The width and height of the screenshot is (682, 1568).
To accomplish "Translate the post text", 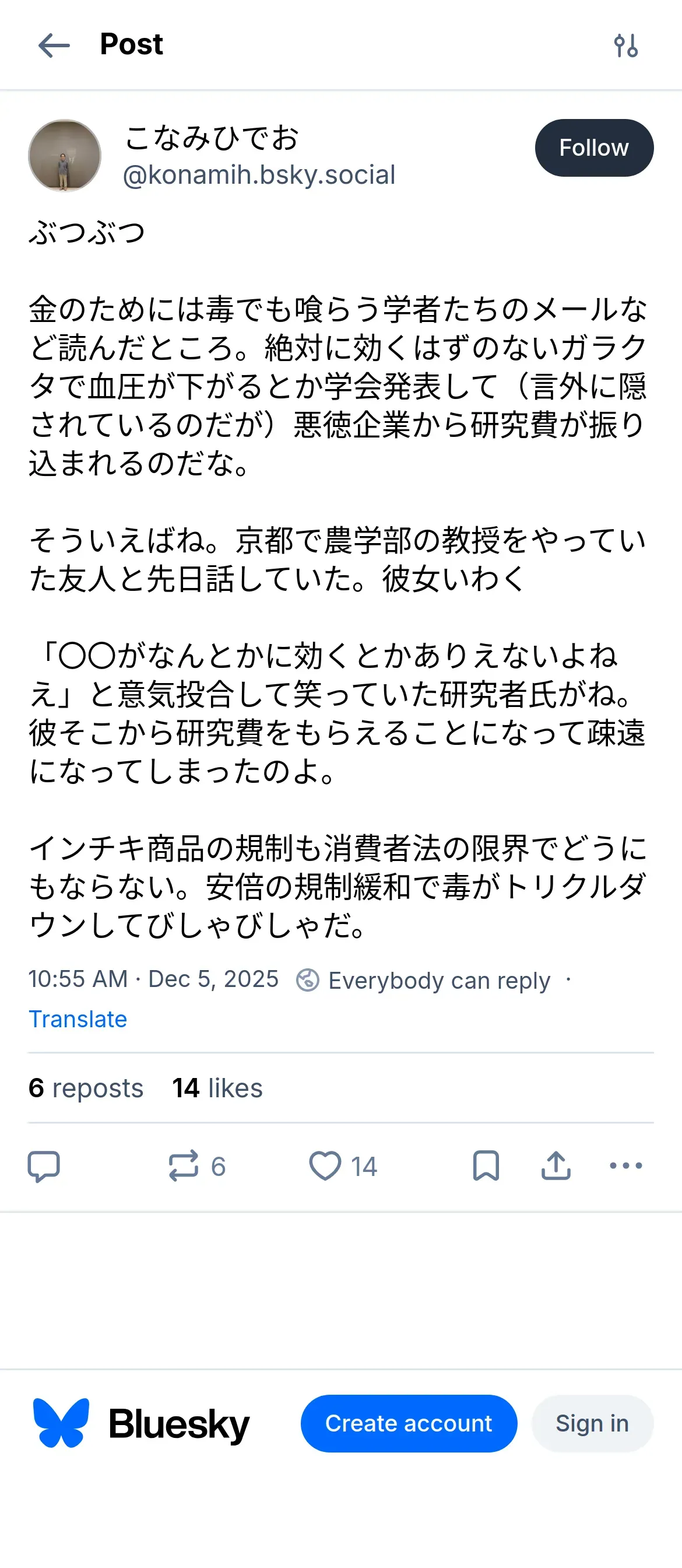I will (78, 1019).
